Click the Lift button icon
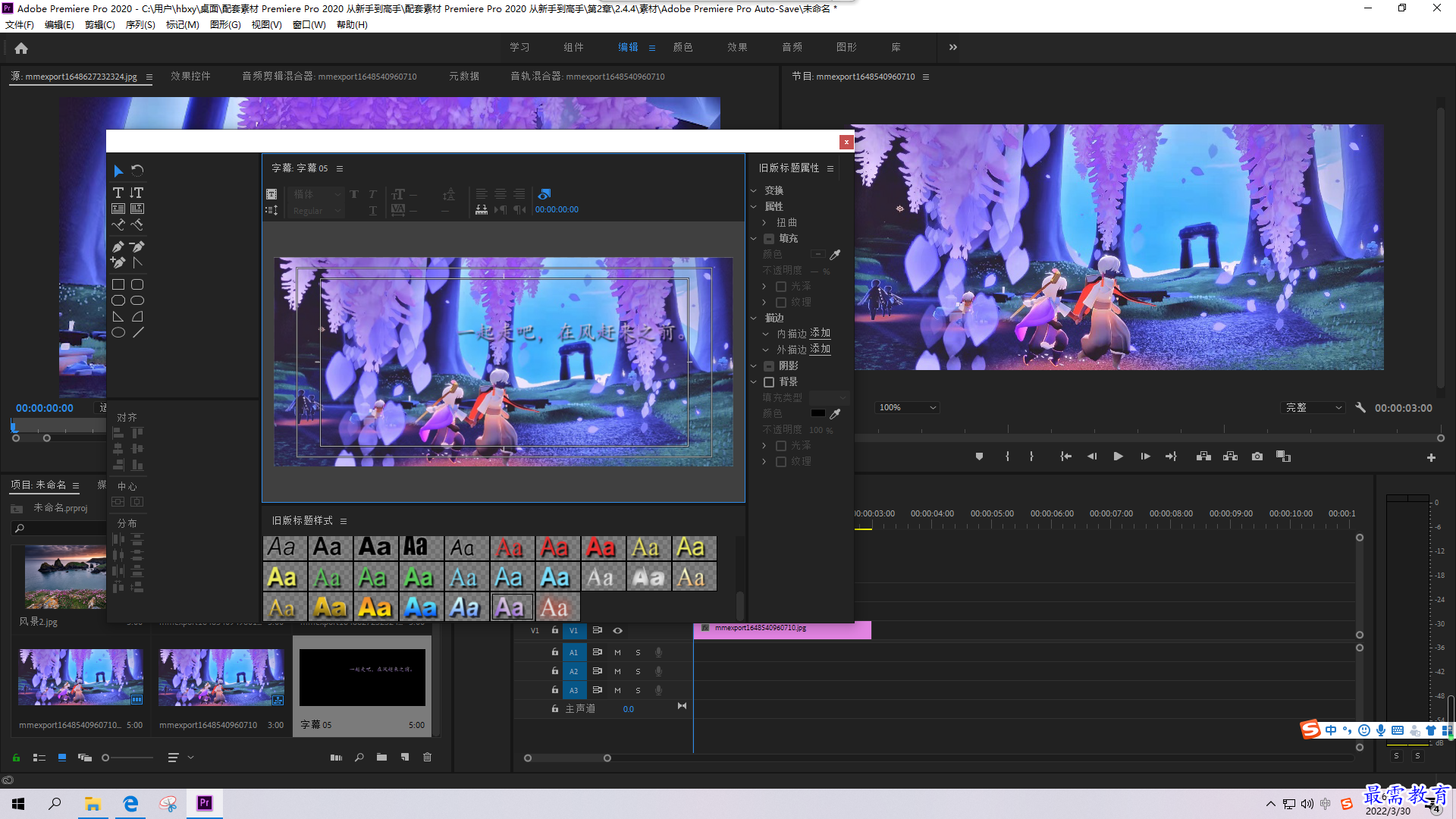Viewport: 1456px width, 819px height. pos(1203,457)
